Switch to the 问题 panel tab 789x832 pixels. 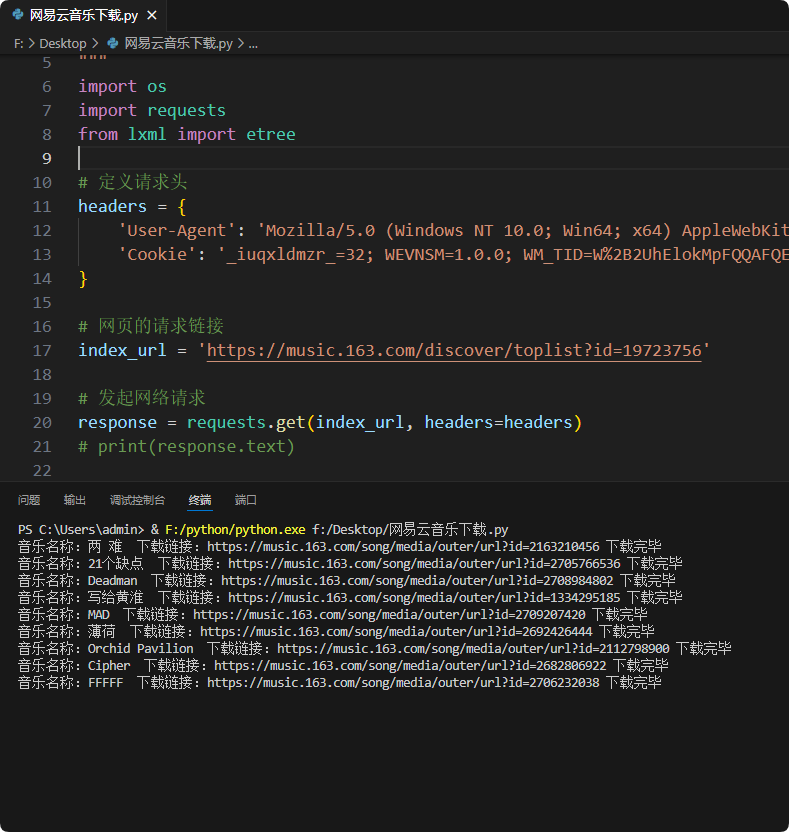click(x=29, y=500)
